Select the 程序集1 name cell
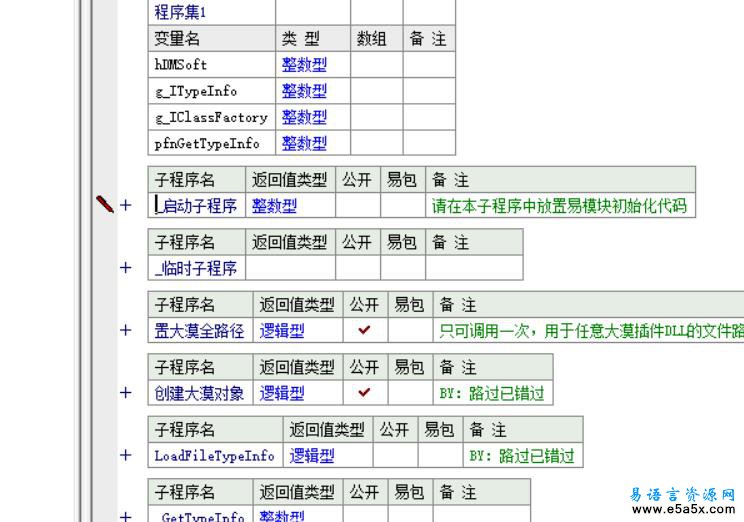 point(212,12)
